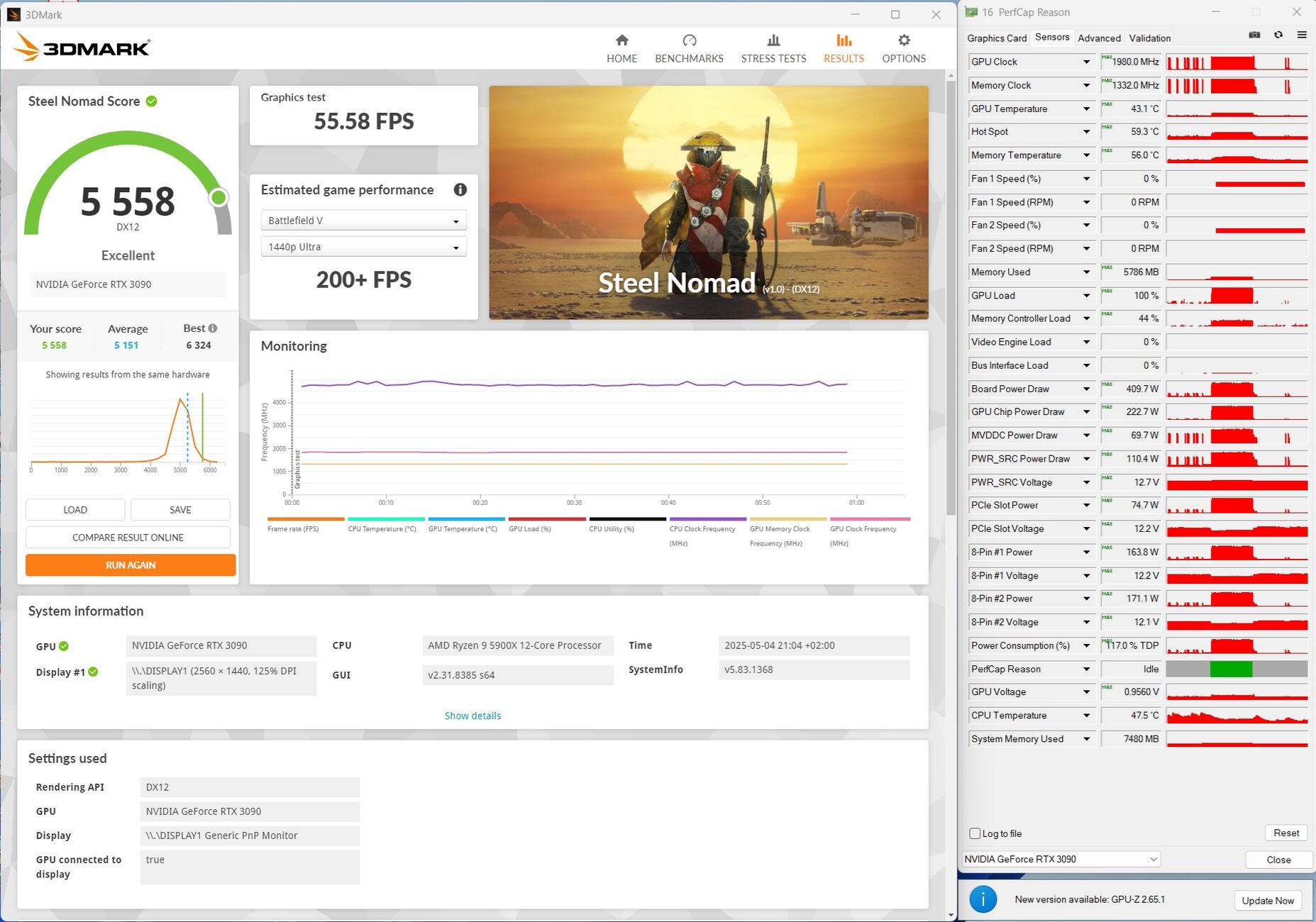Open the Battlefield V game dropdown

tap(363, 221)
